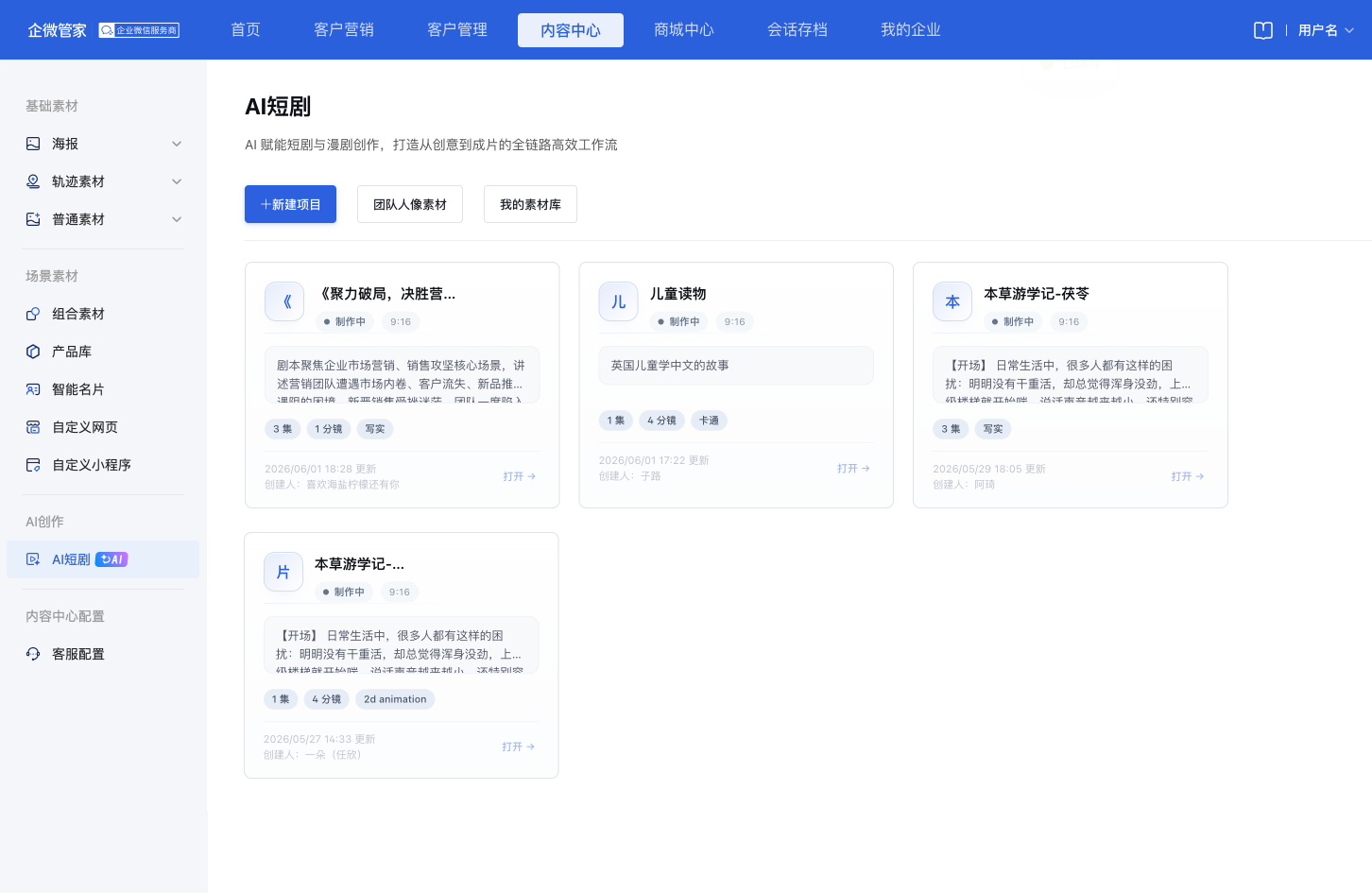1372x893 pixels.
Task: Open the 2d animation project via 打开 link
Action: tap(519, 747)
